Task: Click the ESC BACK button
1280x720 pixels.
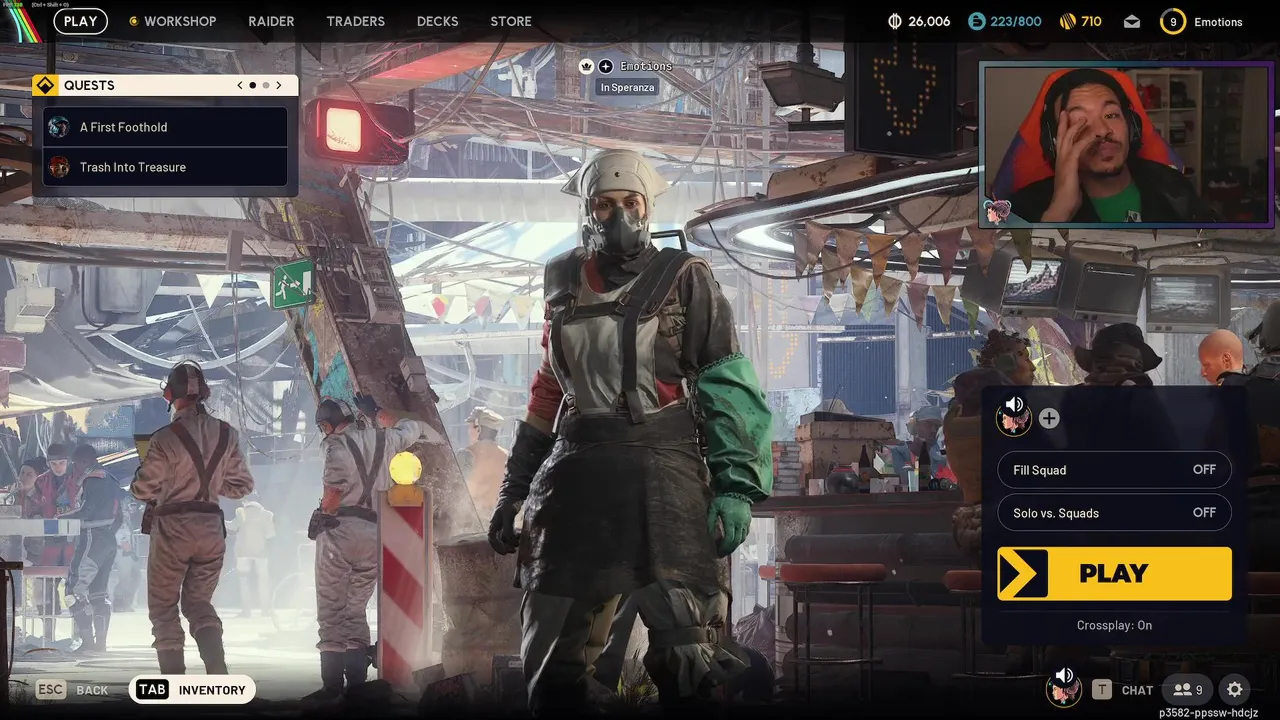Action: 72,689
